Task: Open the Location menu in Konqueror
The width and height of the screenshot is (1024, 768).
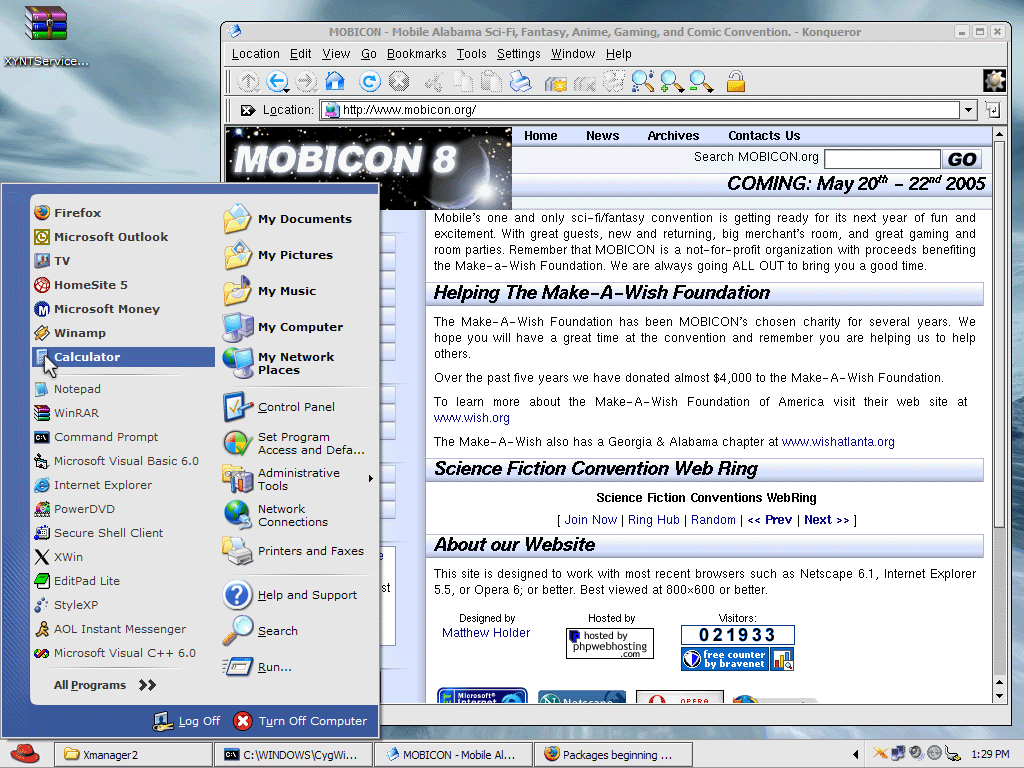Action: coord(255,54)
